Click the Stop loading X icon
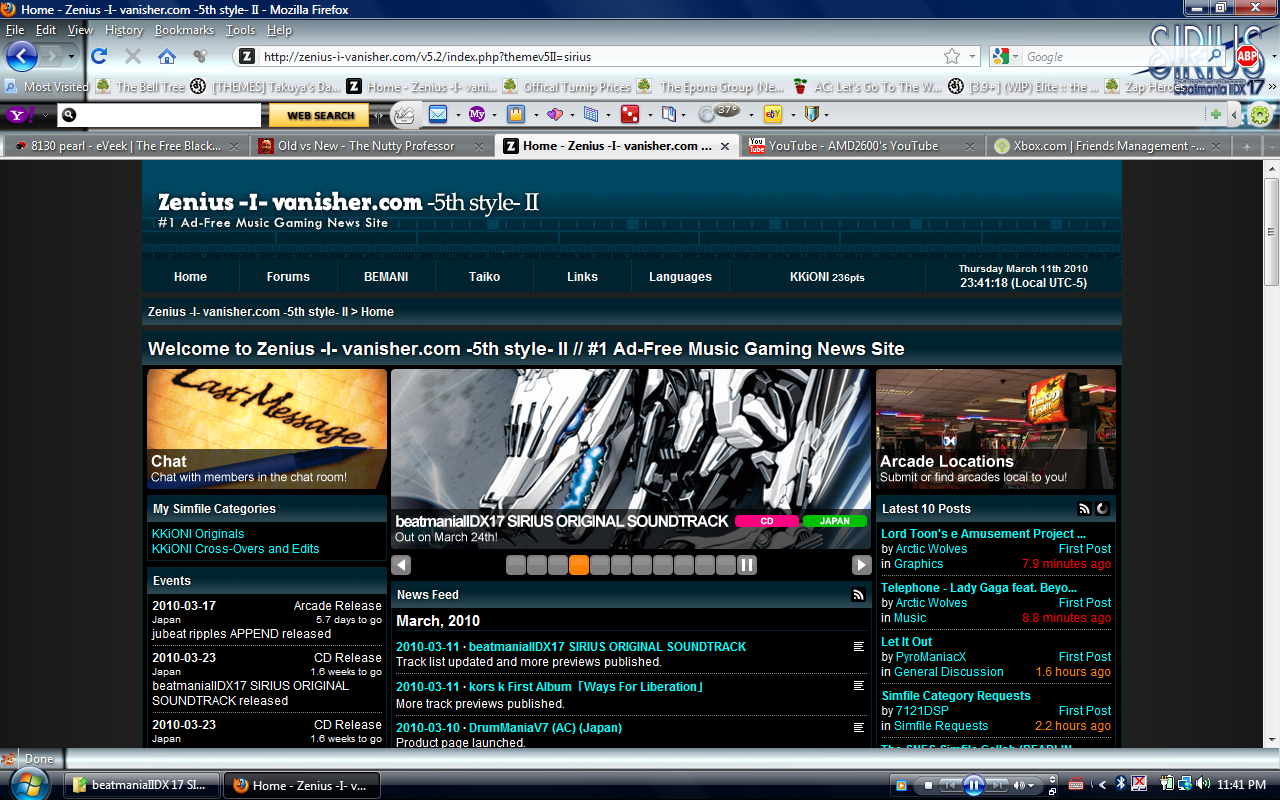Image resolution: width=1280 pixels, height=800 pixels. [x=132, y=56]
